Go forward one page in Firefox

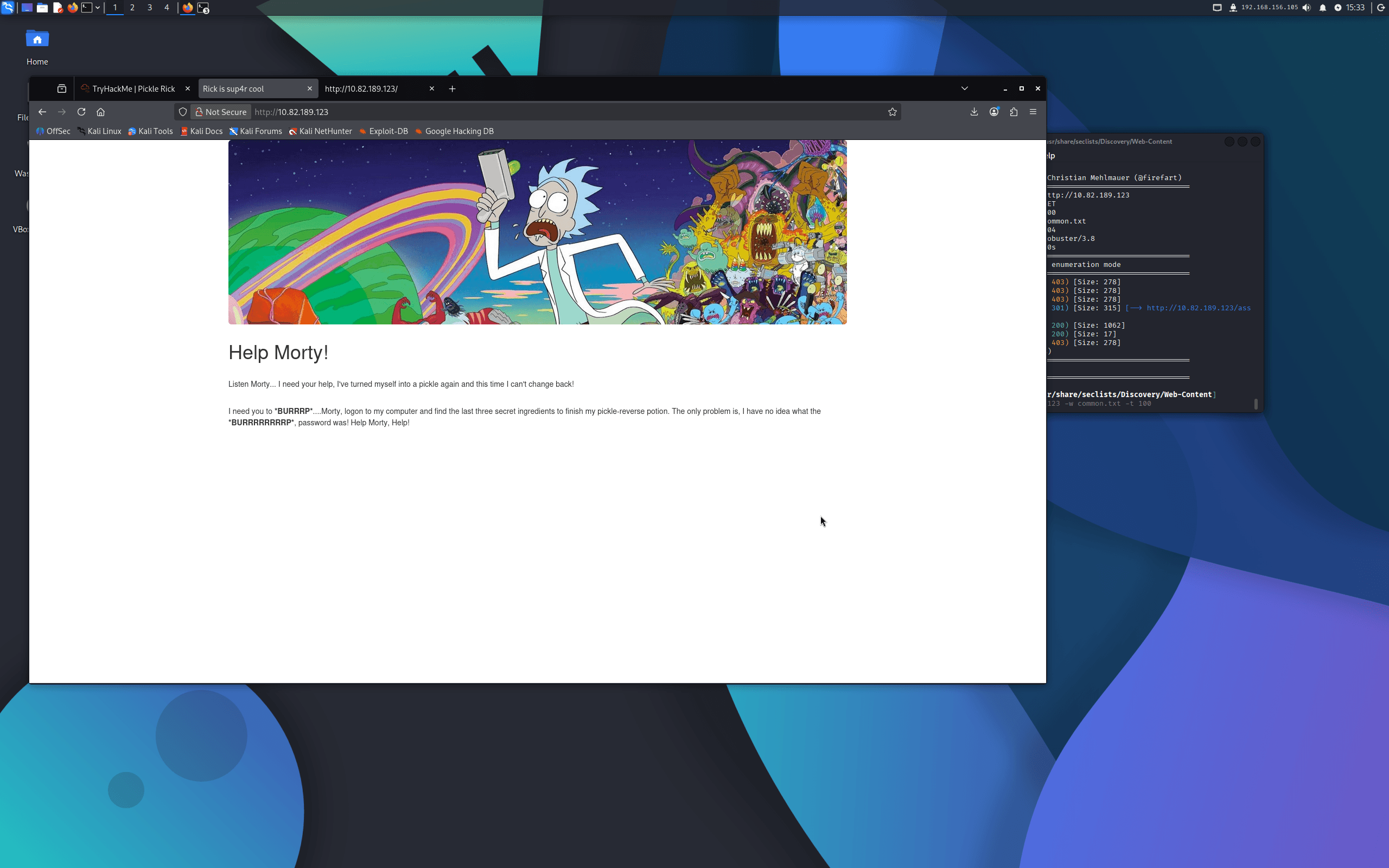62,112
